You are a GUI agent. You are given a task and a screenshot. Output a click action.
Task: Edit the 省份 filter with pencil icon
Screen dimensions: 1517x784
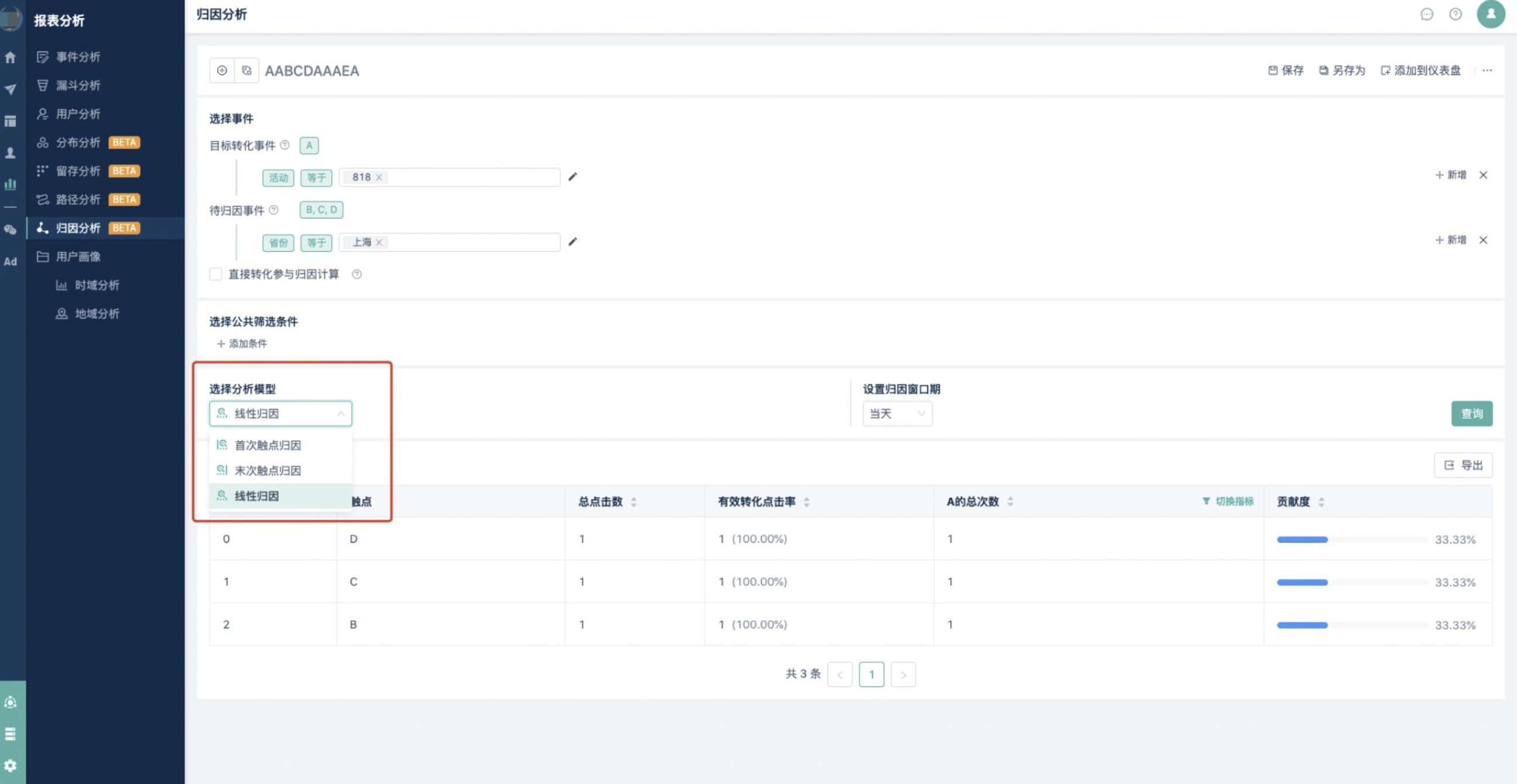point(573,241)
